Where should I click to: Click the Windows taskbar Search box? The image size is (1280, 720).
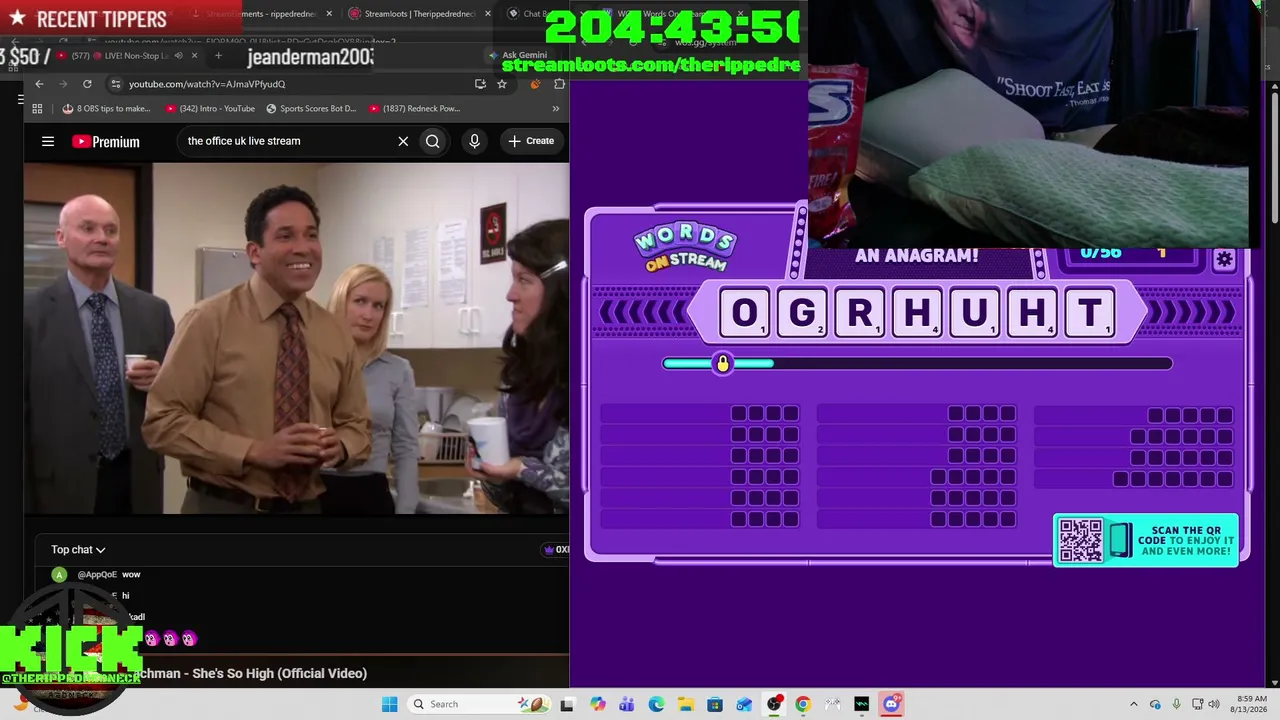tap(478, 704)
